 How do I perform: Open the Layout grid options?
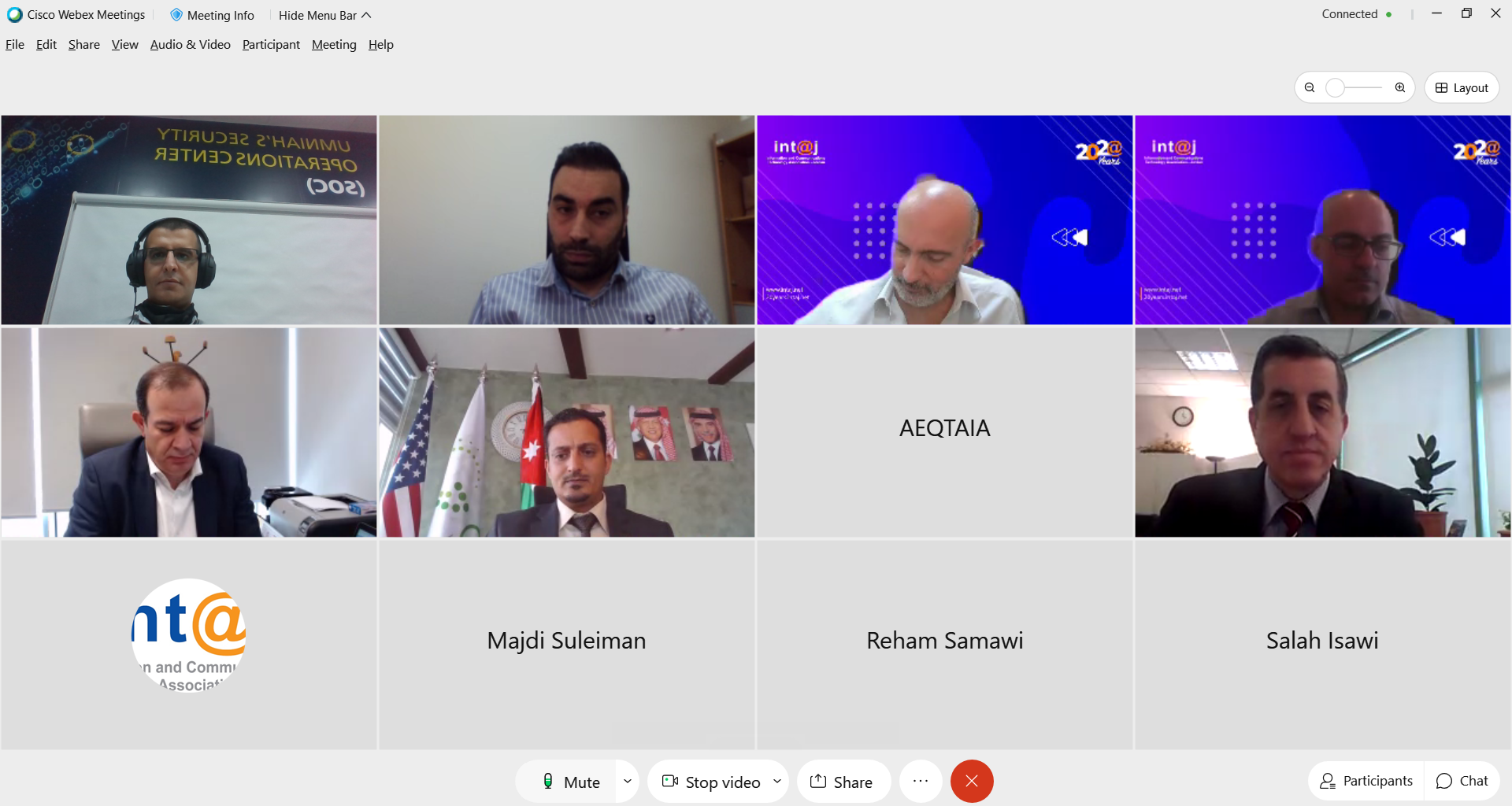click(x=1462, y=87)
